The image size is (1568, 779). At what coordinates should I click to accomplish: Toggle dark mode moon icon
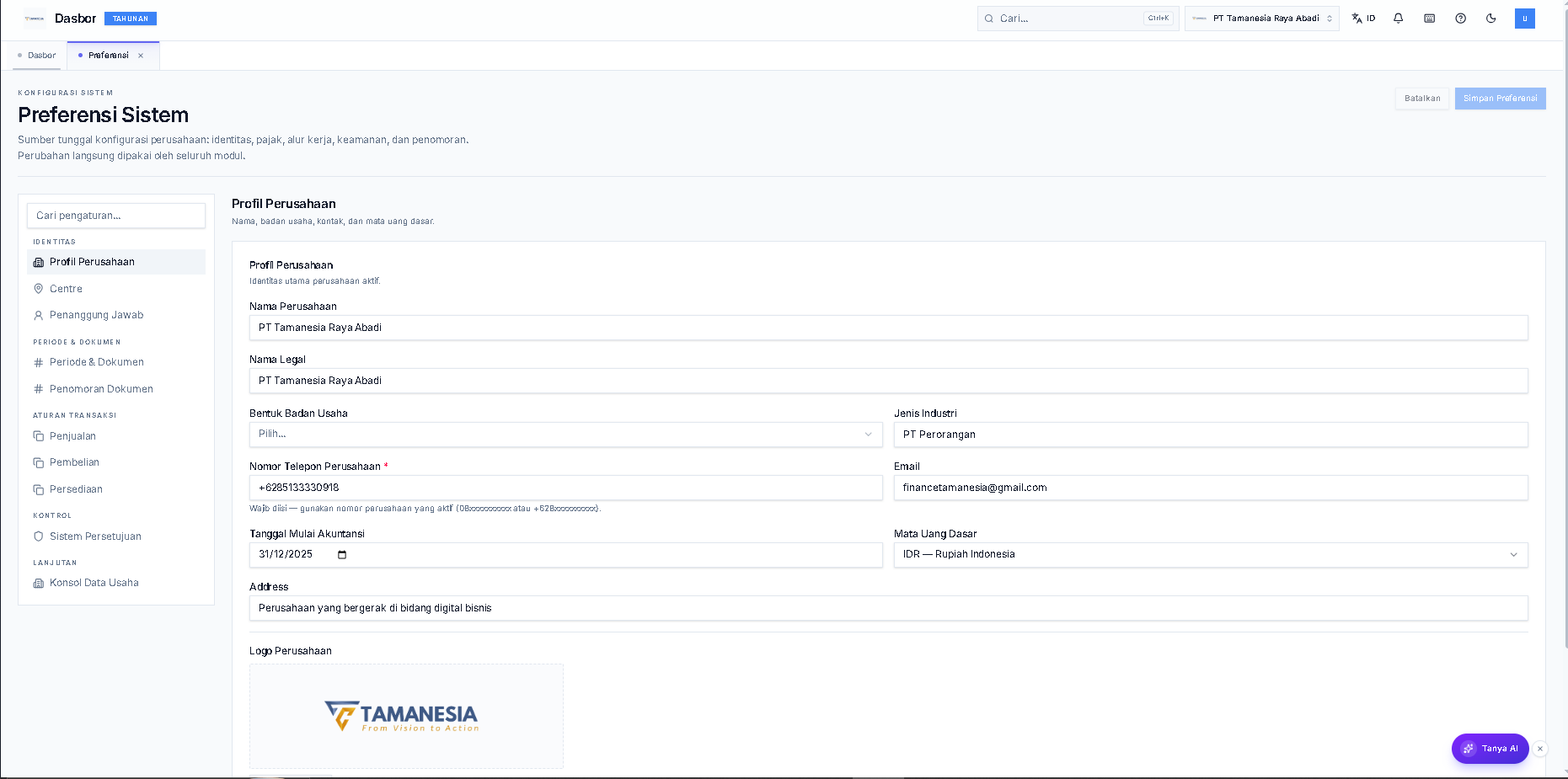pos(1491,19)
